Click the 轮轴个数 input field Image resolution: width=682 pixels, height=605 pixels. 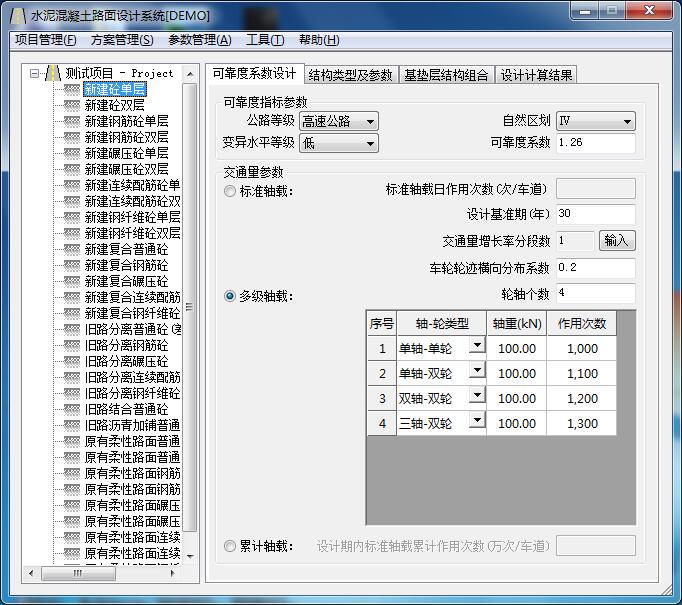[x=595, y=293]
